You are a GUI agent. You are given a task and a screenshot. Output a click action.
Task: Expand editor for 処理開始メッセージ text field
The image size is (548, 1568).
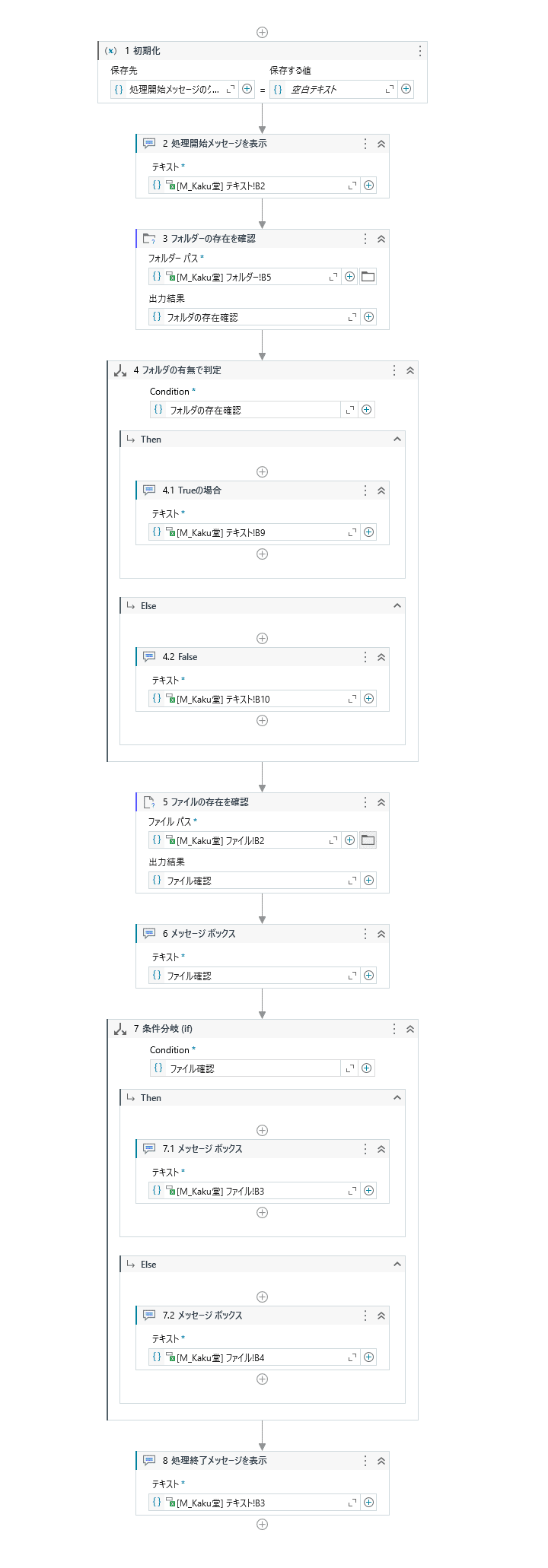coord(352,186)
